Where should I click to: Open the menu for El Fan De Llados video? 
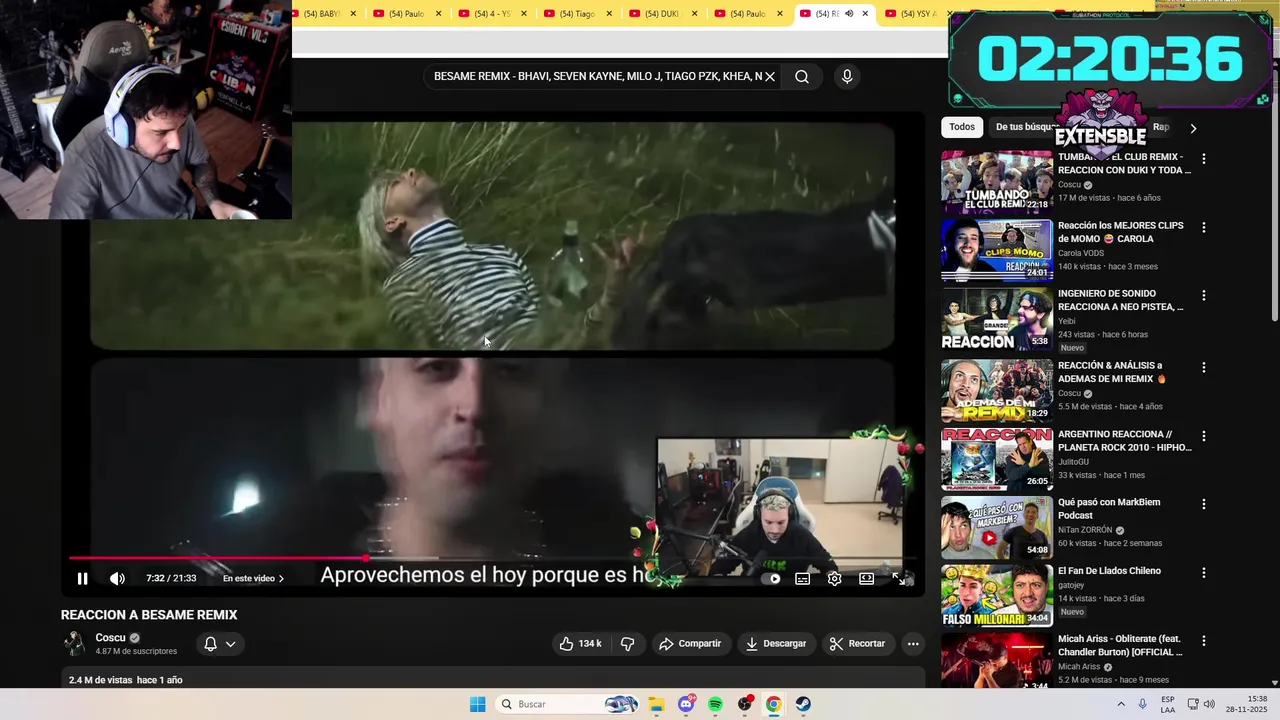point(1204,573)
